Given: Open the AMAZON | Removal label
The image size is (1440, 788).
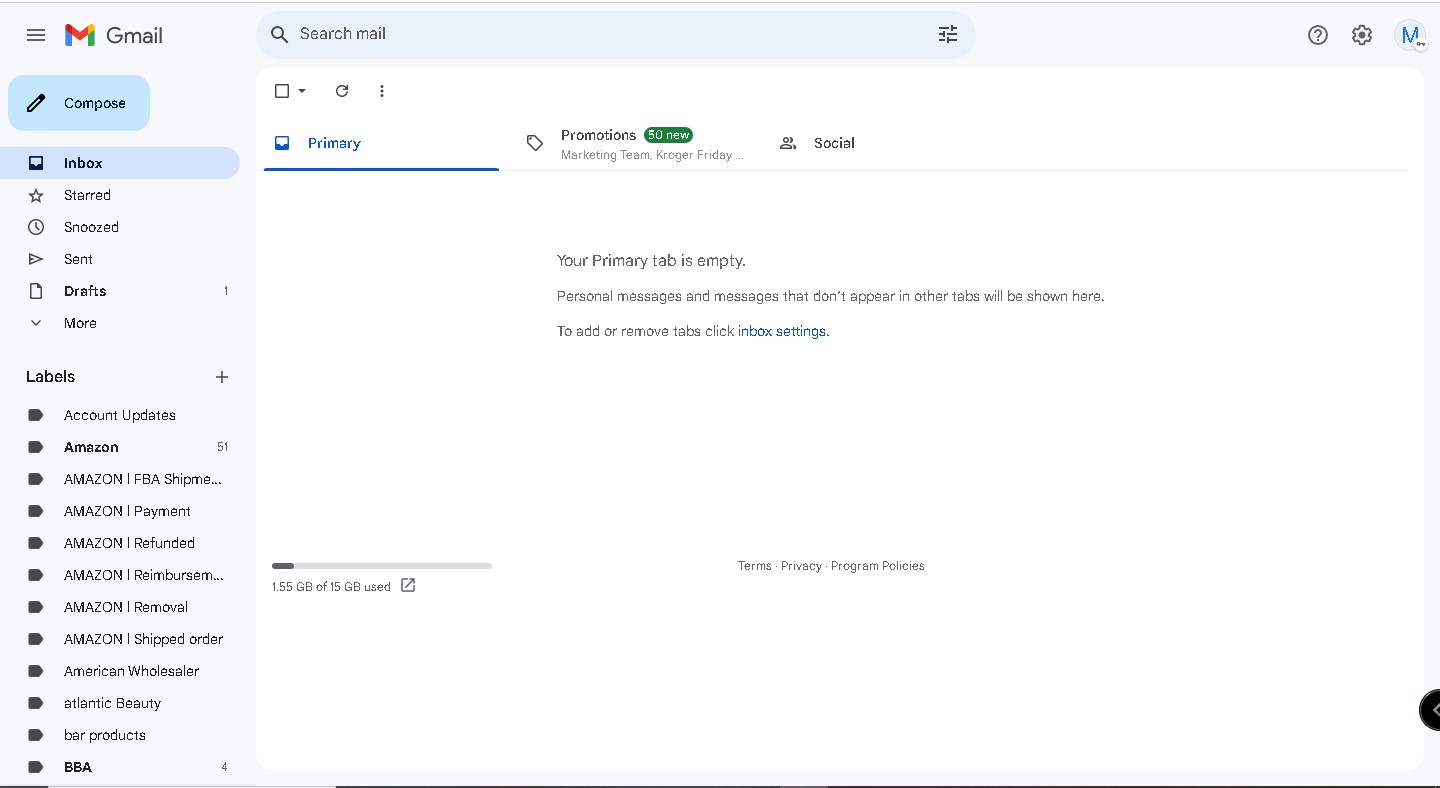Looking at the screenshot, I should tap(120, 607).
